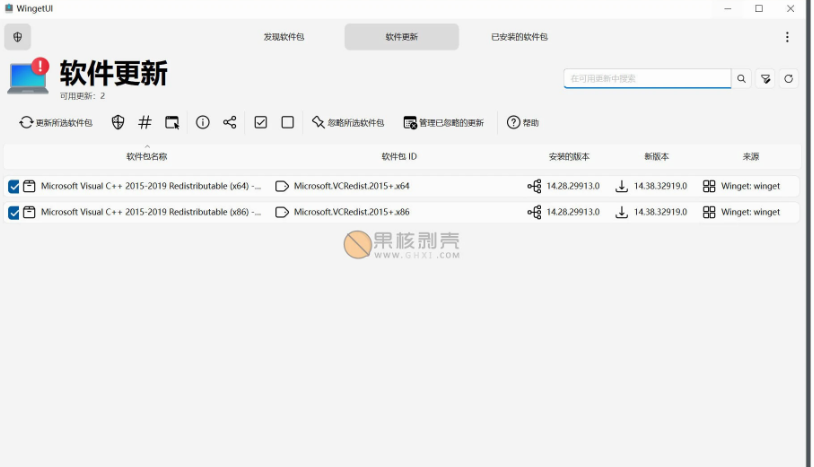814x467 pixels.
Task: Switch to the 发现软件包 tab
Action: click(x=283, y=37)
